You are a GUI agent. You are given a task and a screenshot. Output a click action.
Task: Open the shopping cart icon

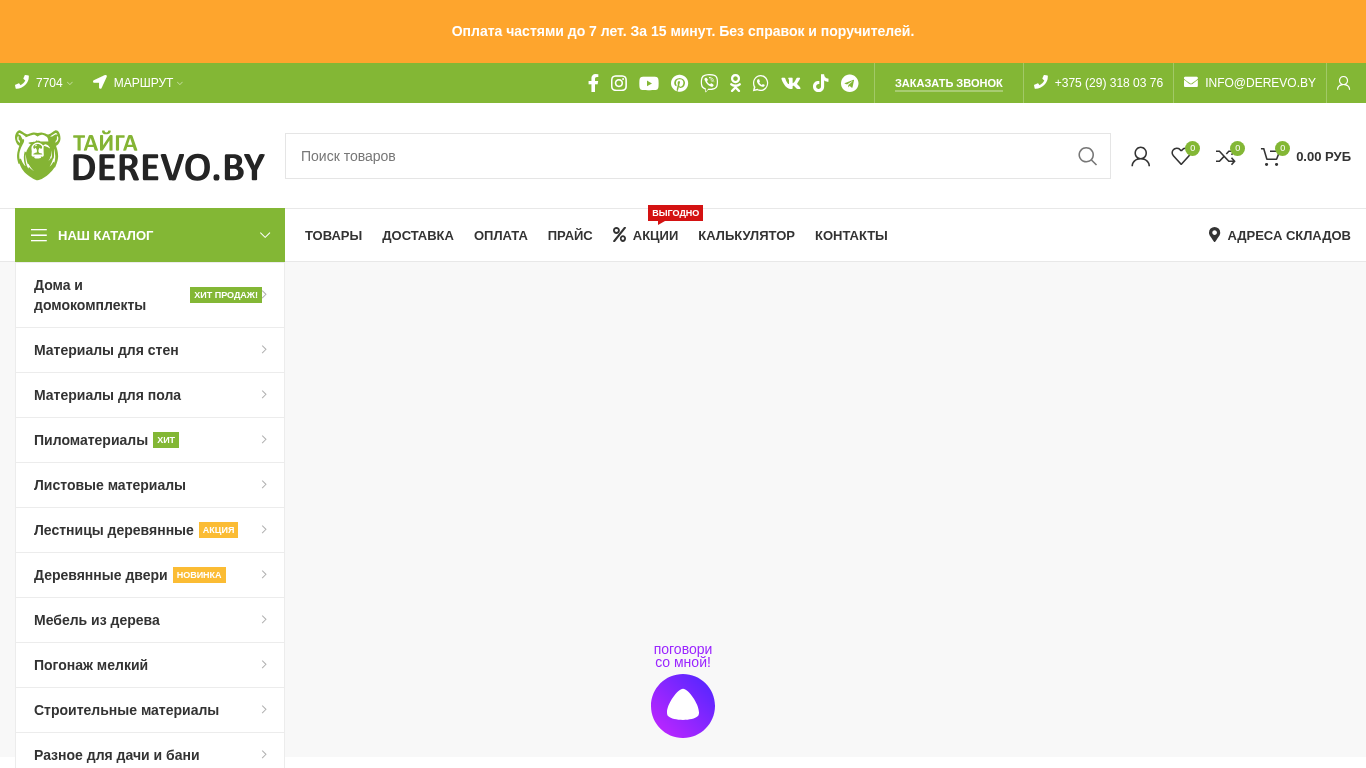(x=1272, y=156)
